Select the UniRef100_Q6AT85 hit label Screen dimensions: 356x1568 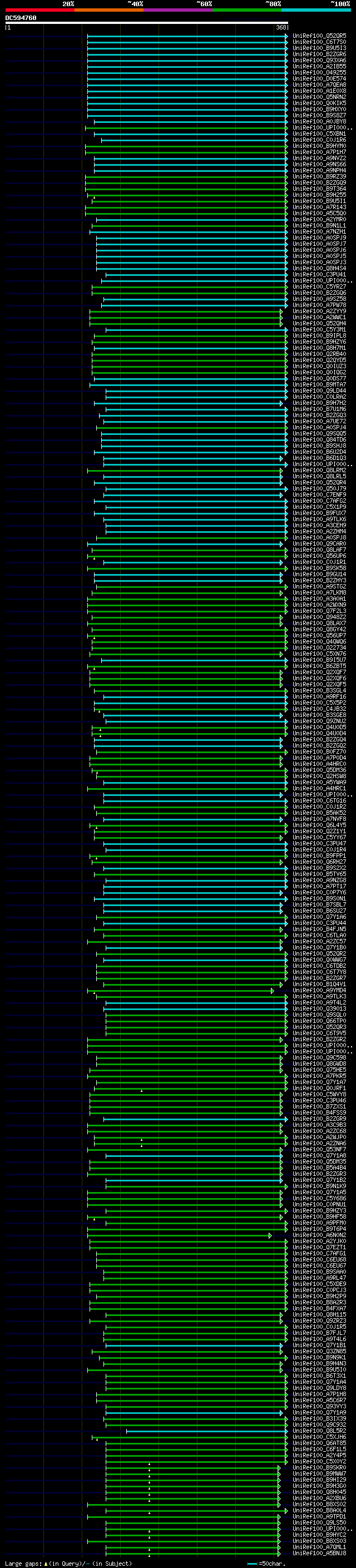319,1443
